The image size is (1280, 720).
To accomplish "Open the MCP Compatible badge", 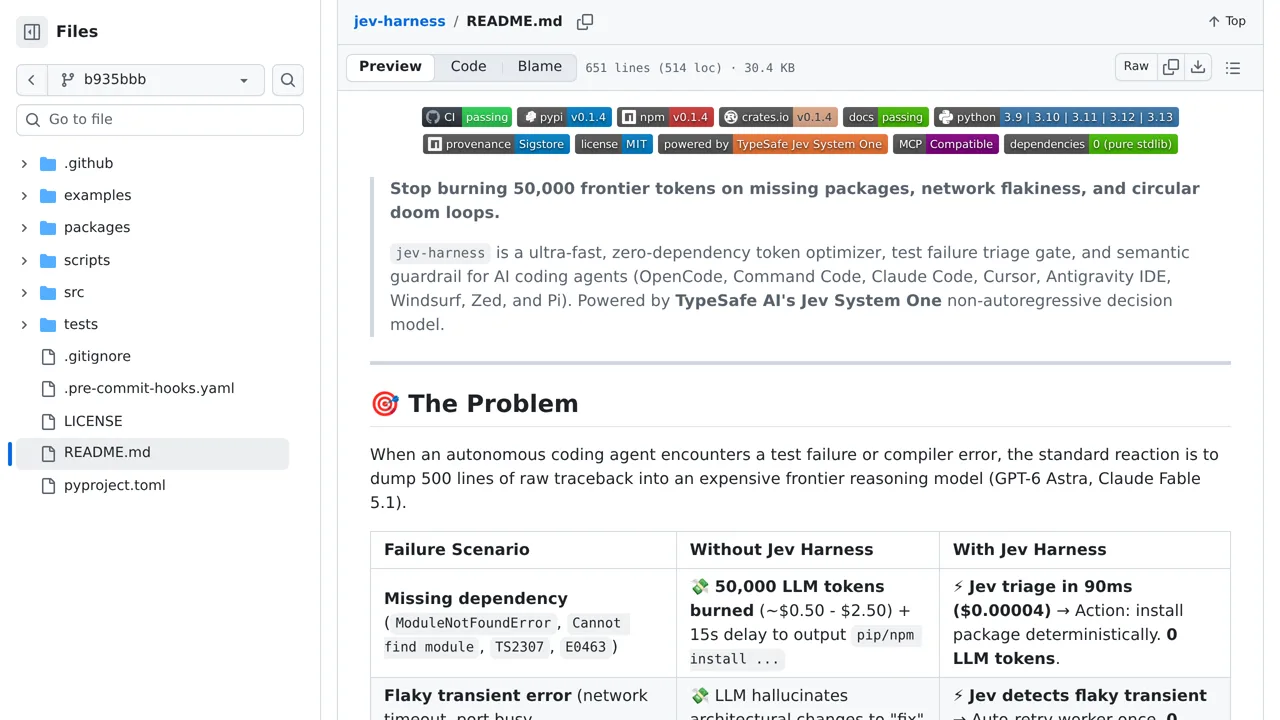I will pyautogui.click(x=946, y=144).
